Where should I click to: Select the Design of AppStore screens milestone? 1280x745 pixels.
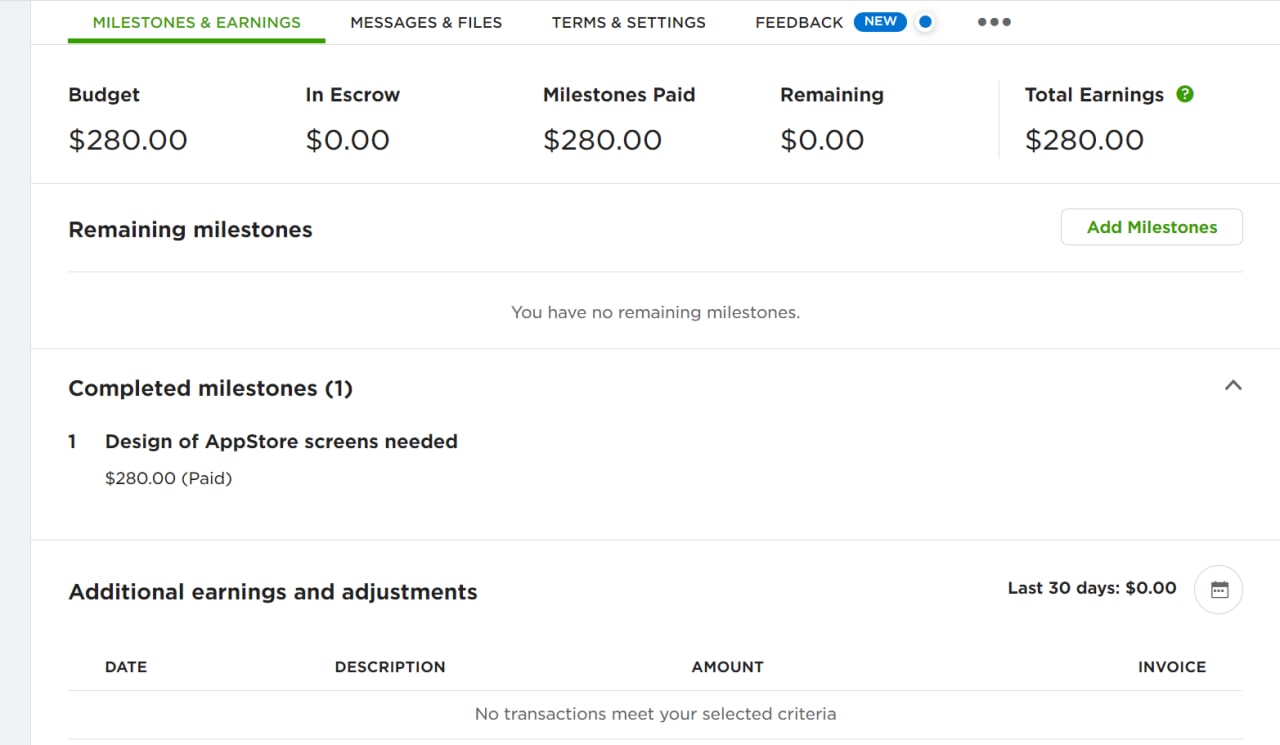click(x=281, y=441)
